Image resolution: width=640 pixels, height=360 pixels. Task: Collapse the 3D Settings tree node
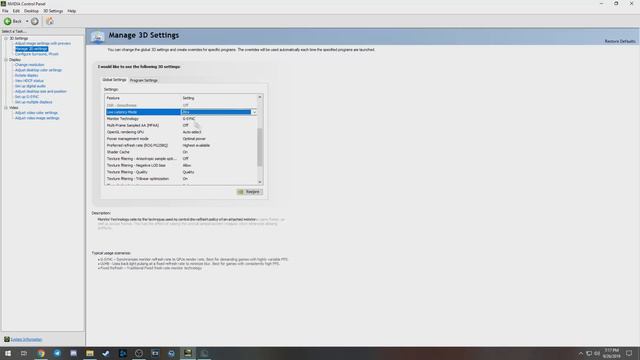click(6, 38)
